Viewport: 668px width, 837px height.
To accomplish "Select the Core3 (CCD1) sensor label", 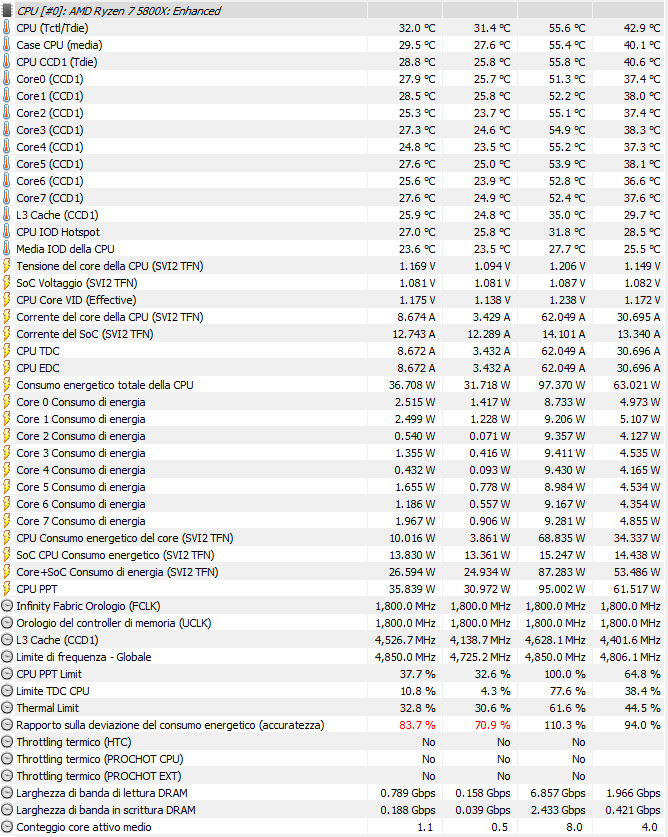I will coord(50,130).
